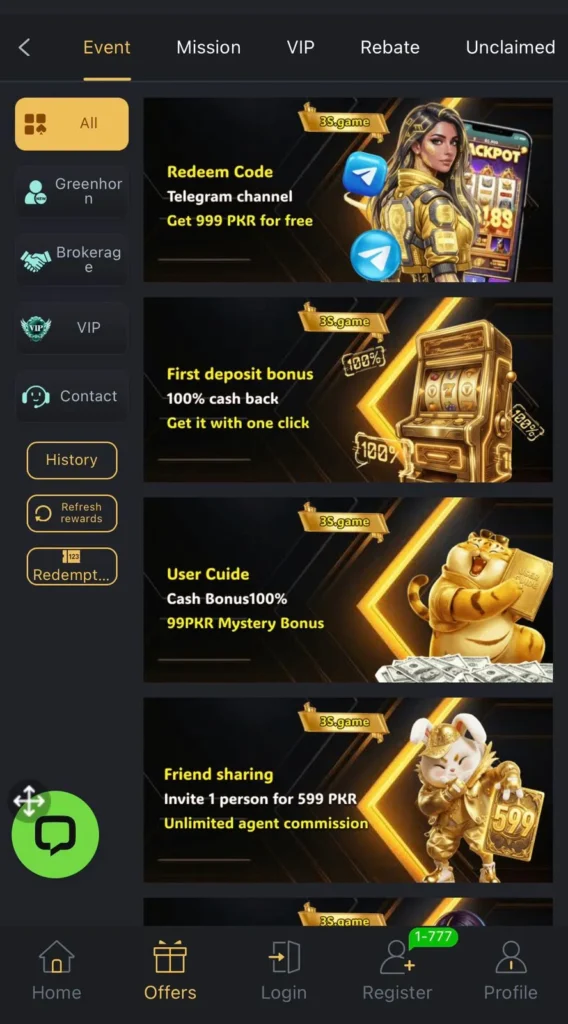Select the Greenhorn category
Viewport: 568px width, 1024px height.
click(72, 191)
